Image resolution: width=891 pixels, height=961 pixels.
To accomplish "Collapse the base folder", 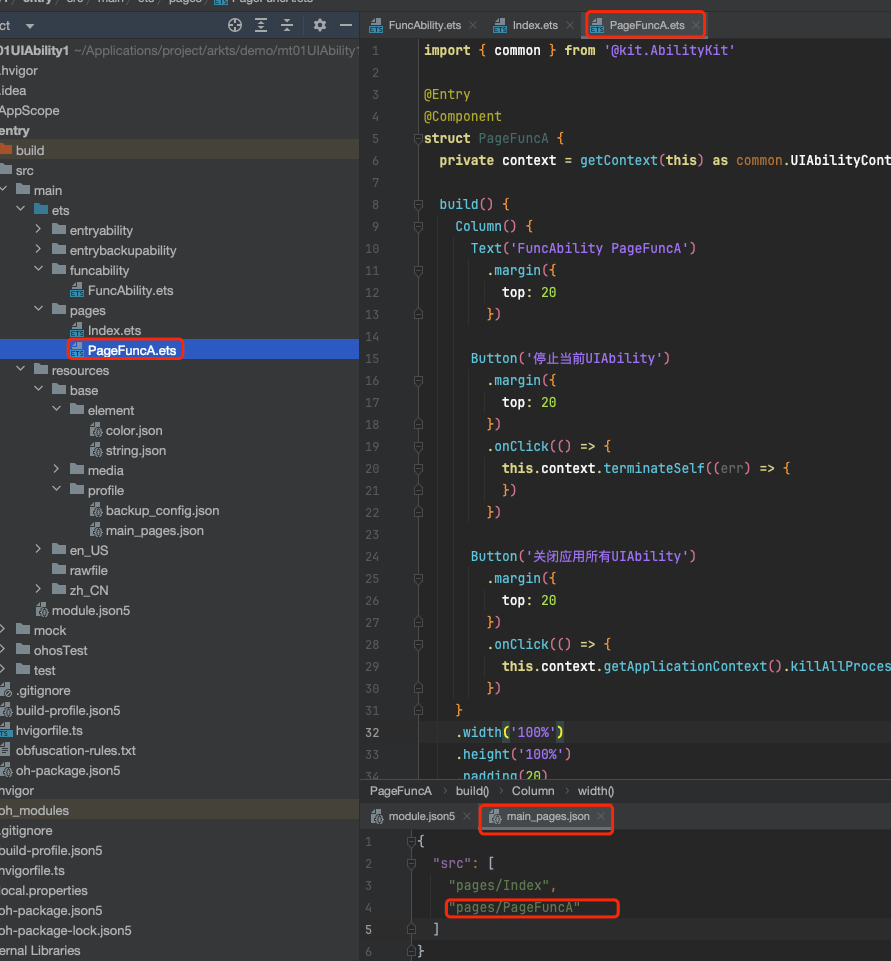I will [x=39, y=390].
